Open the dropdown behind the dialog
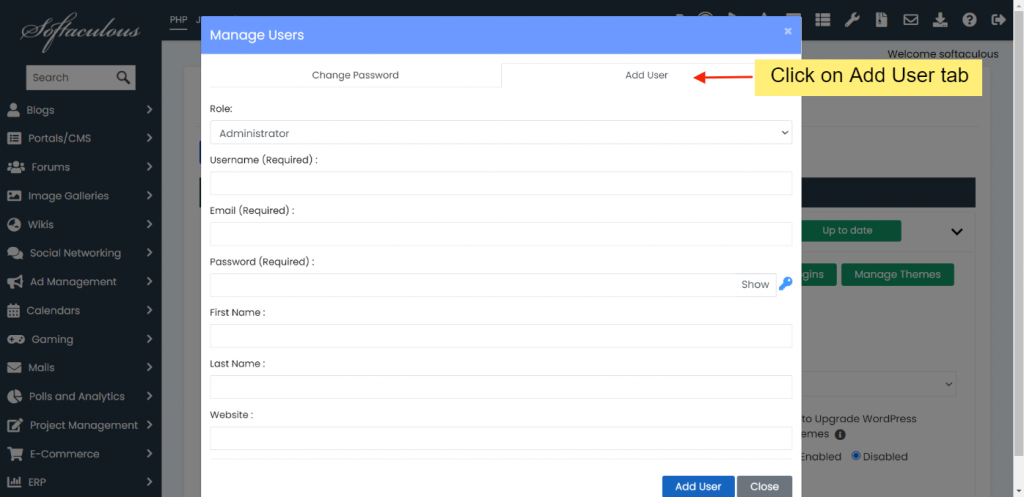Viewport: 1024px width, 497px height. point(878,384)
